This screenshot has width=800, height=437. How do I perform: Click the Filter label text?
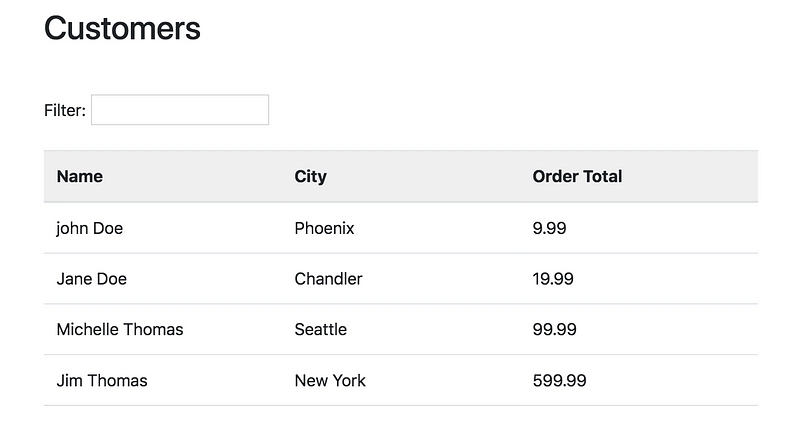tap(65, 110)
